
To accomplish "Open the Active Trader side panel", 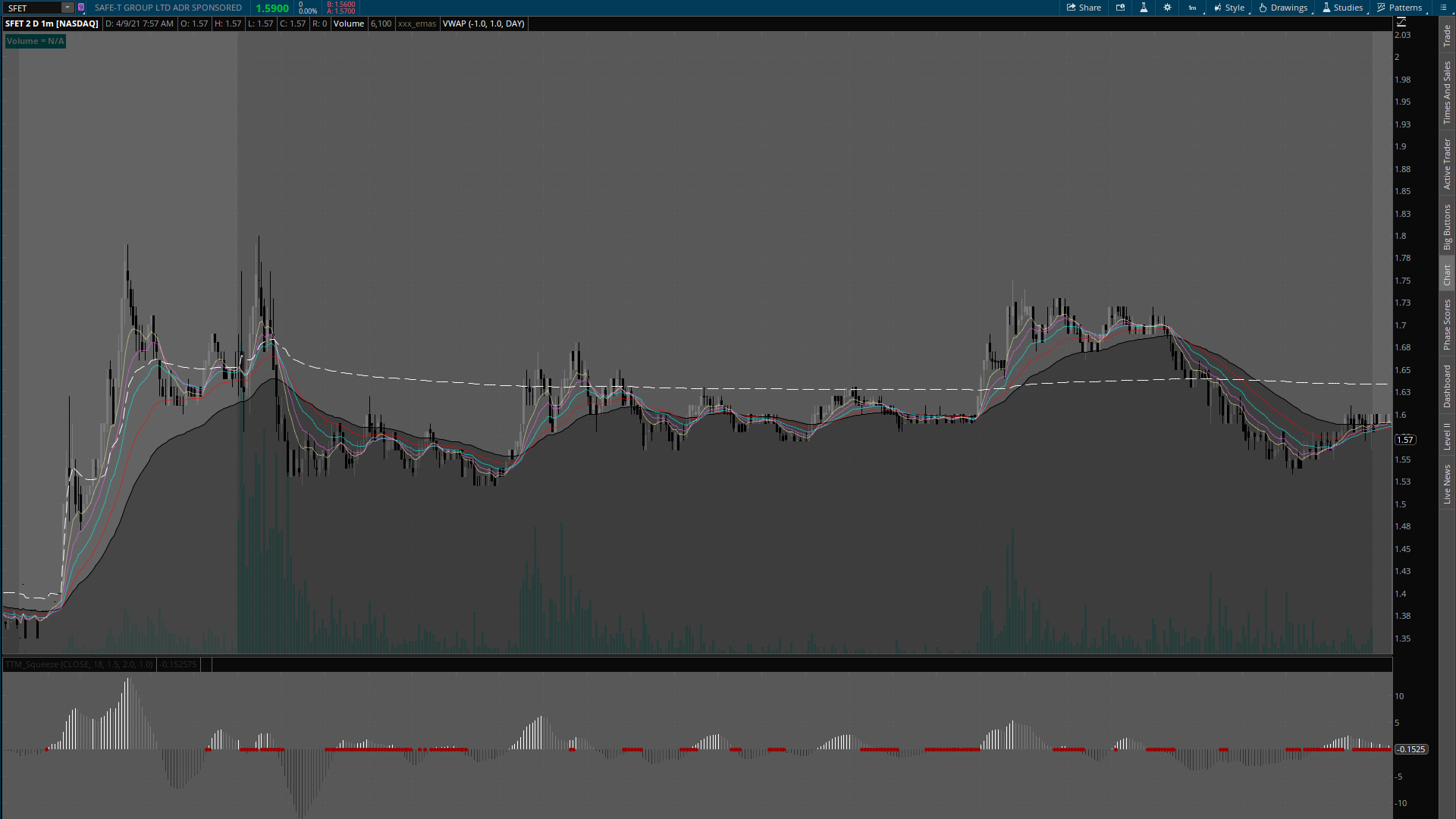I will 1447,163.
